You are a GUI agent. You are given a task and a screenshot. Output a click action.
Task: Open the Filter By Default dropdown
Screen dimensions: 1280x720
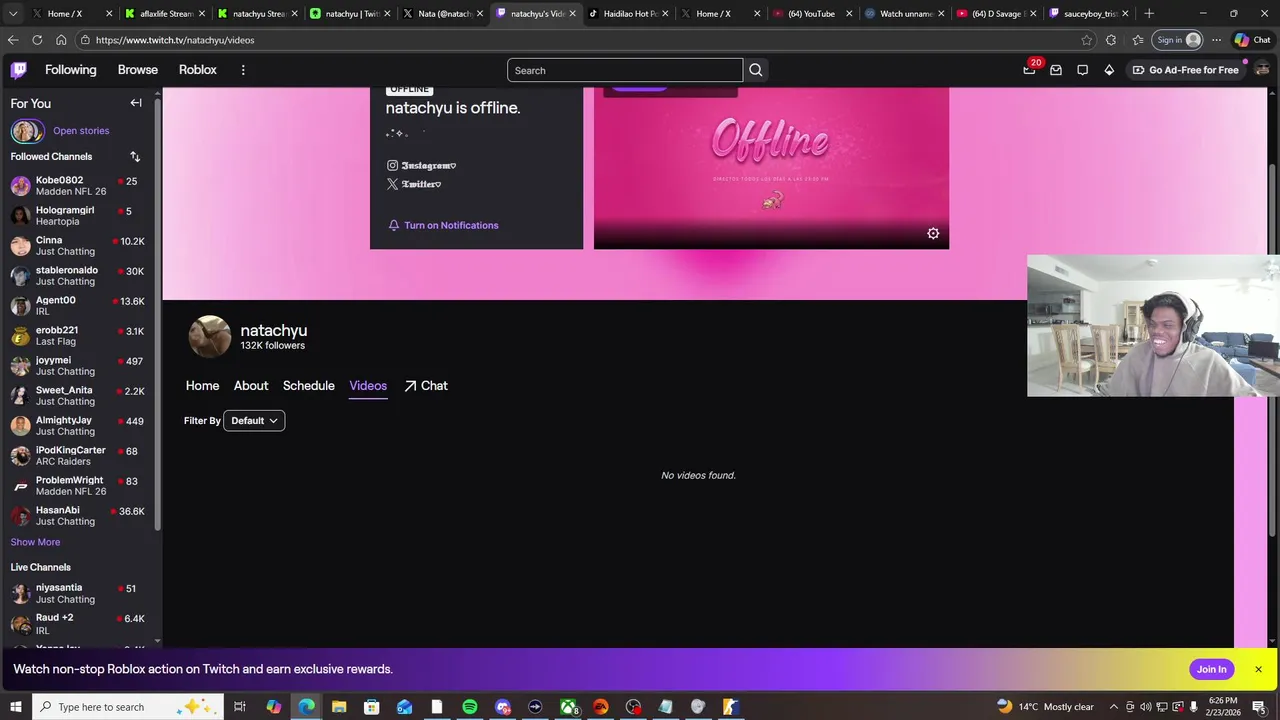pos(254,421)
